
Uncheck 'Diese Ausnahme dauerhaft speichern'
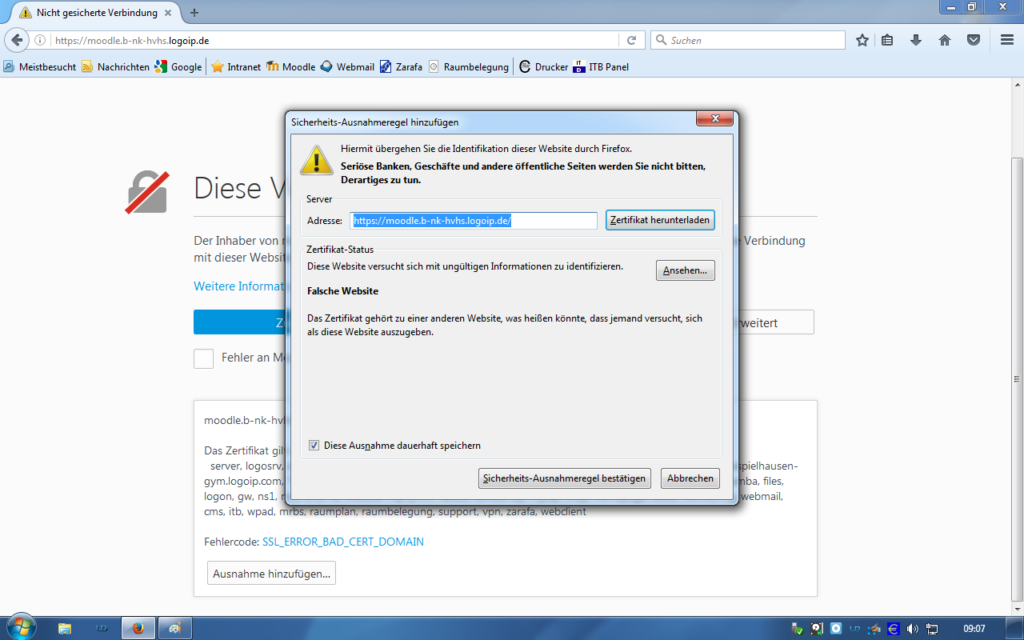(x=314, y=445)
